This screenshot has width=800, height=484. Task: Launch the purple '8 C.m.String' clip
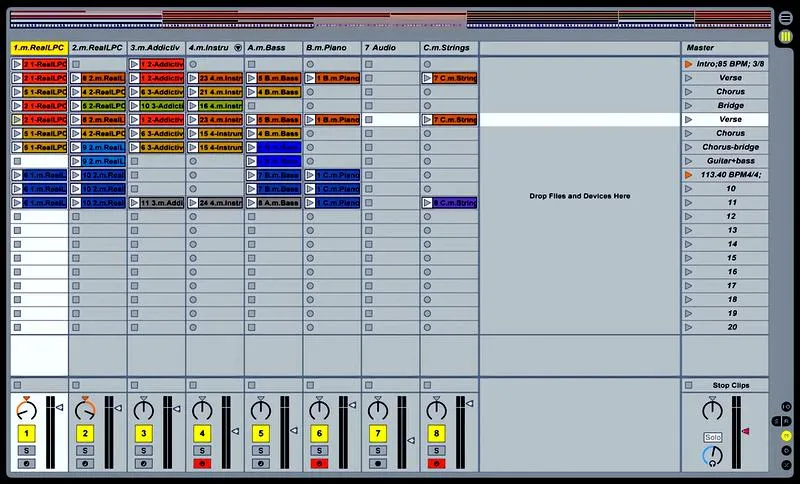click(427, 203)
